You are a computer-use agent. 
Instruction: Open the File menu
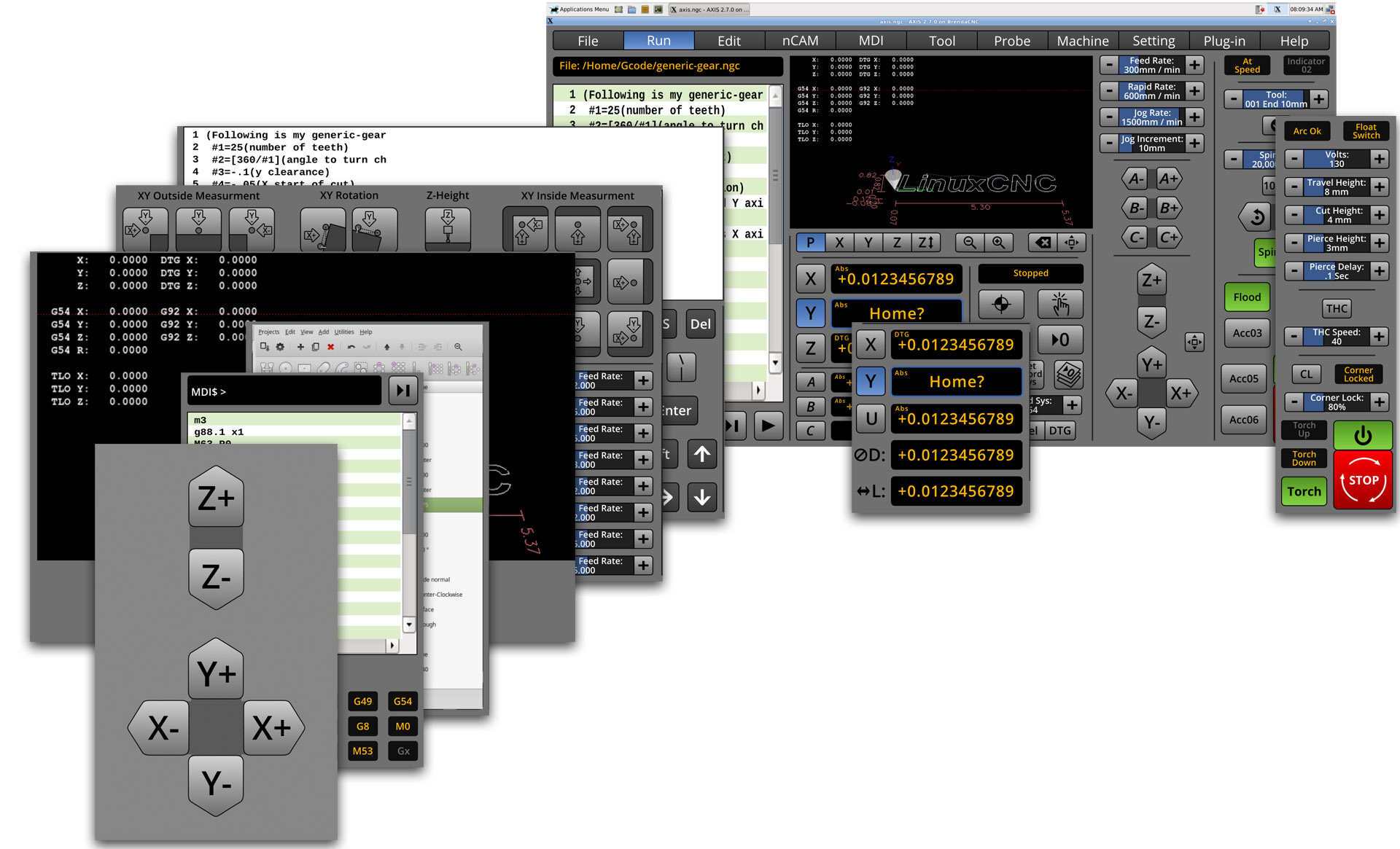pyautogui.click(x=588, y=41)
